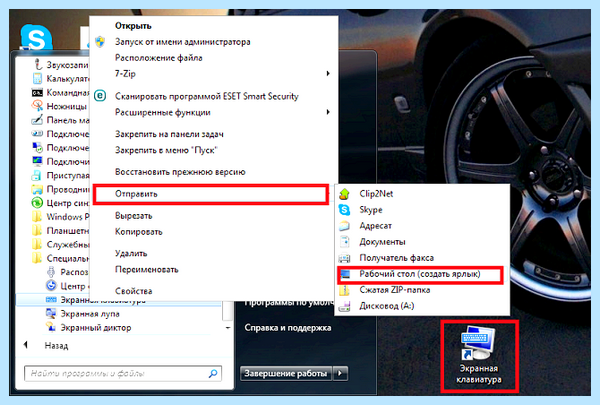Open shutdown options arrow button
600x405 pixels.
pyautogui.click(x=341, y=373)
